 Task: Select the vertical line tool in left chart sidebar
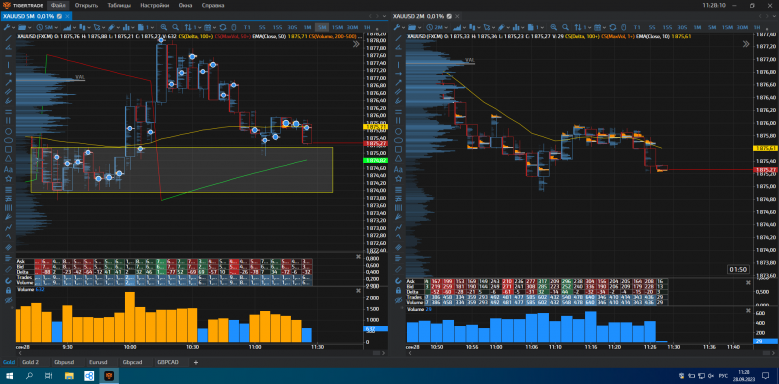tap(8, 65)
